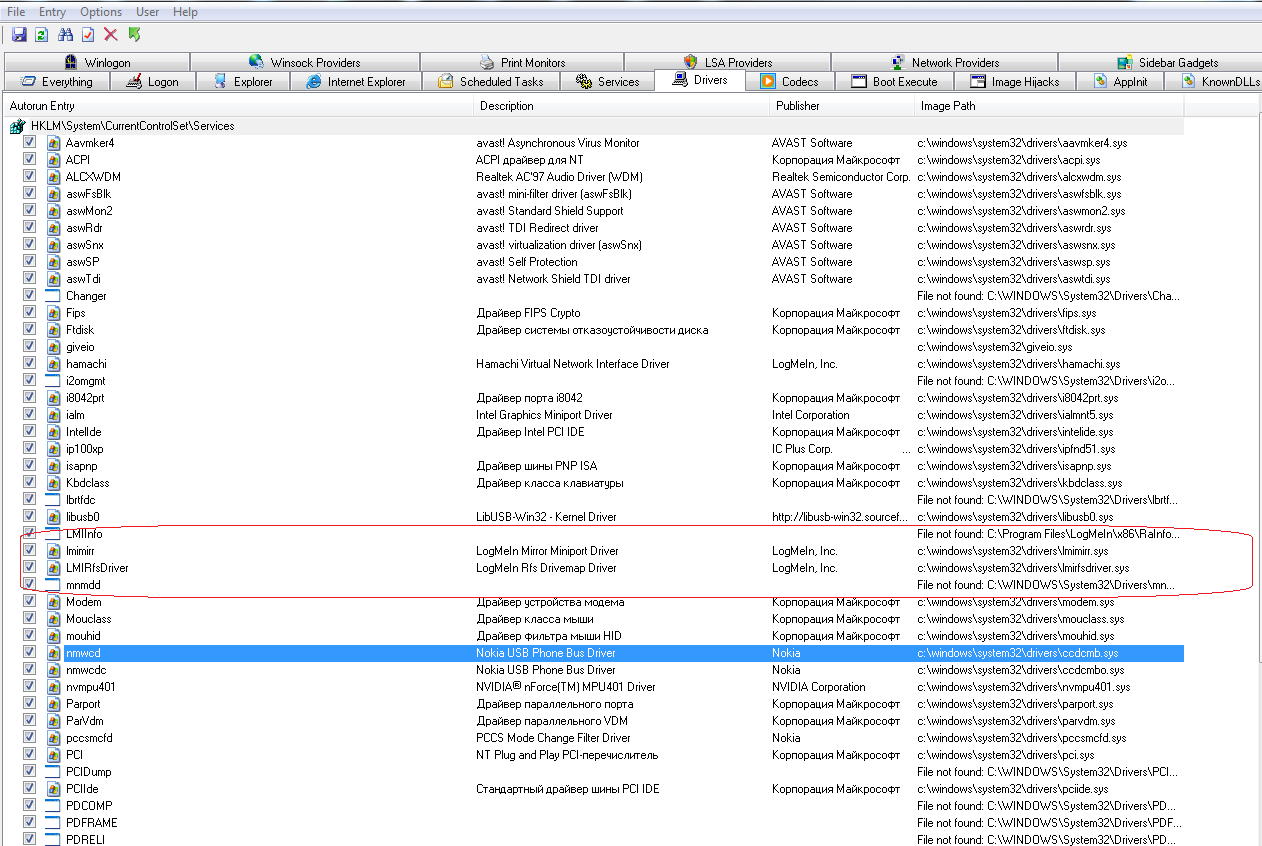Viewport: 1262px width, 846px height.
Task: Click the driver file icon for Aavmker4
Action: [54, 143]
